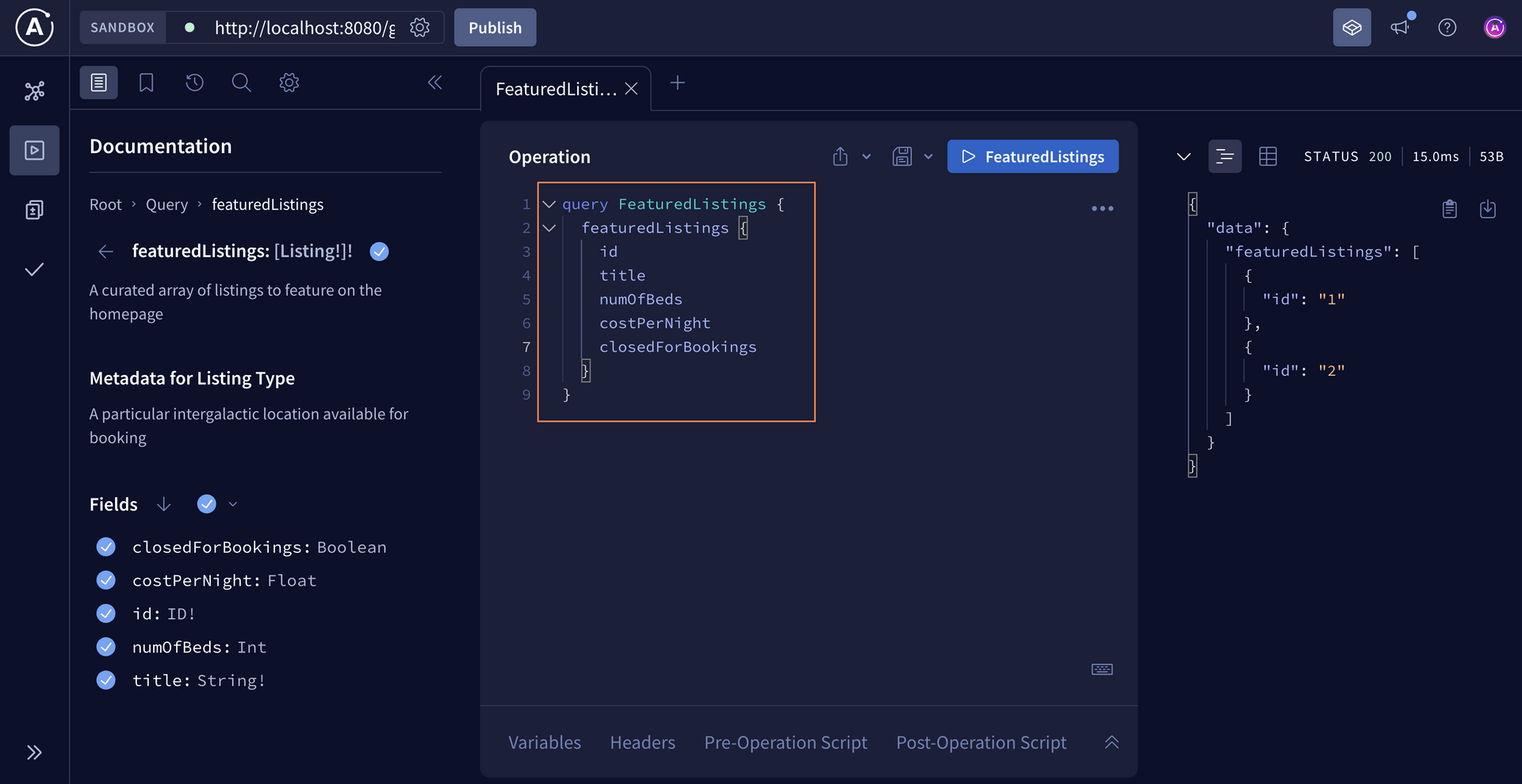
Task: Click the Publish button
Action: (x=495, y=27)
